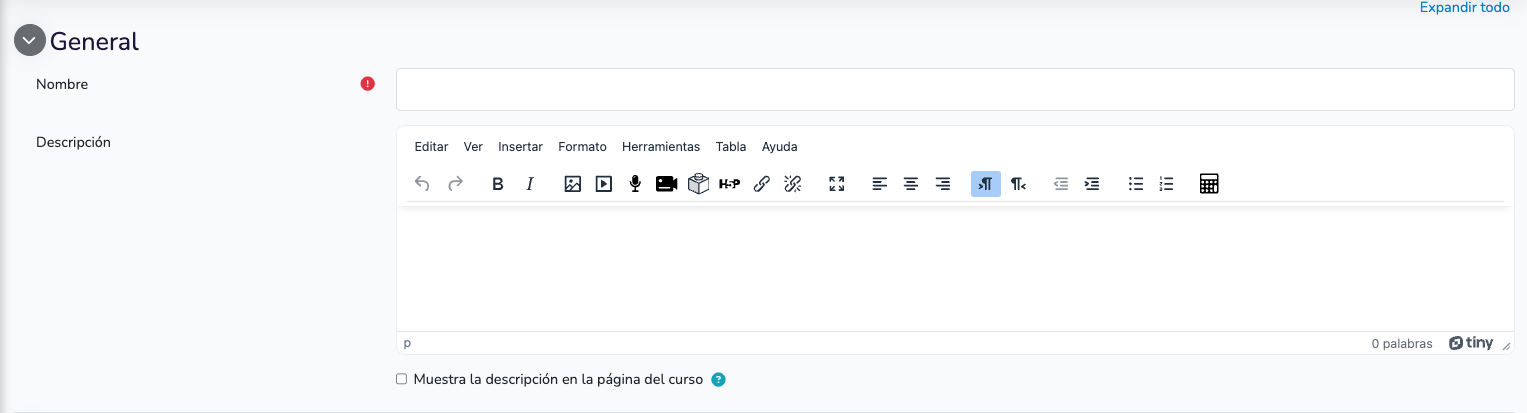Apply italic formatting with the I icon
This screenshot has height=413, width=1527.
[x=530, y=184]
